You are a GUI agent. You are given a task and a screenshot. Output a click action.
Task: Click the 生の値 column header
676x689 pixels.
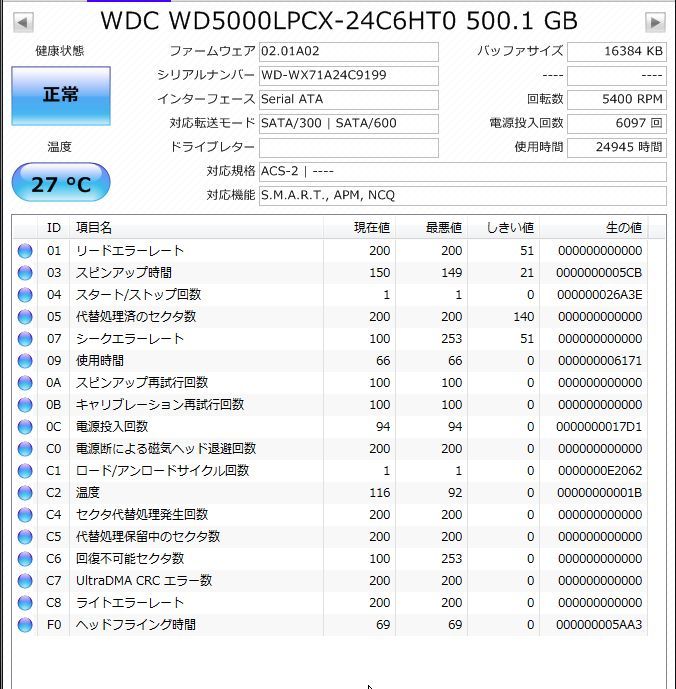point(594,228)
